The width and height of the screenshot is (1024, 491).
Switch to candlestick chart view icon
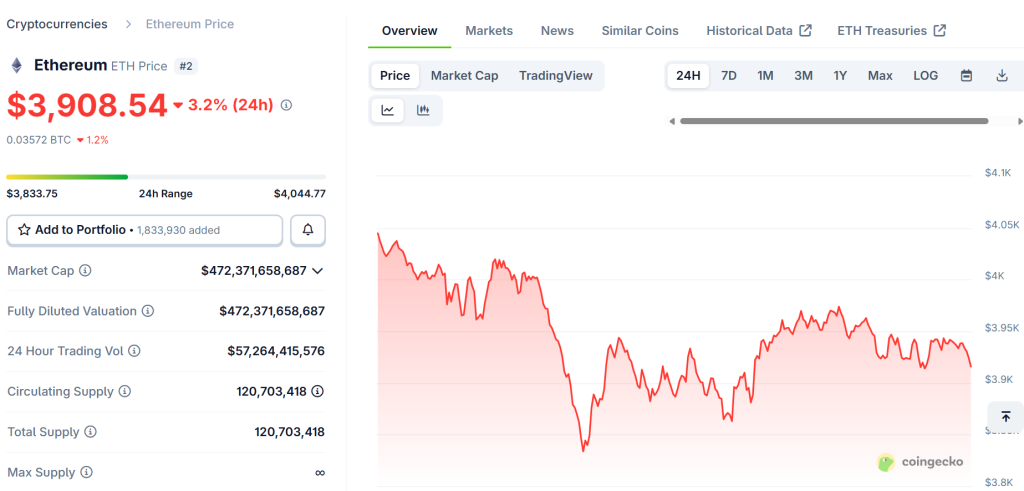tap(423, 110)
